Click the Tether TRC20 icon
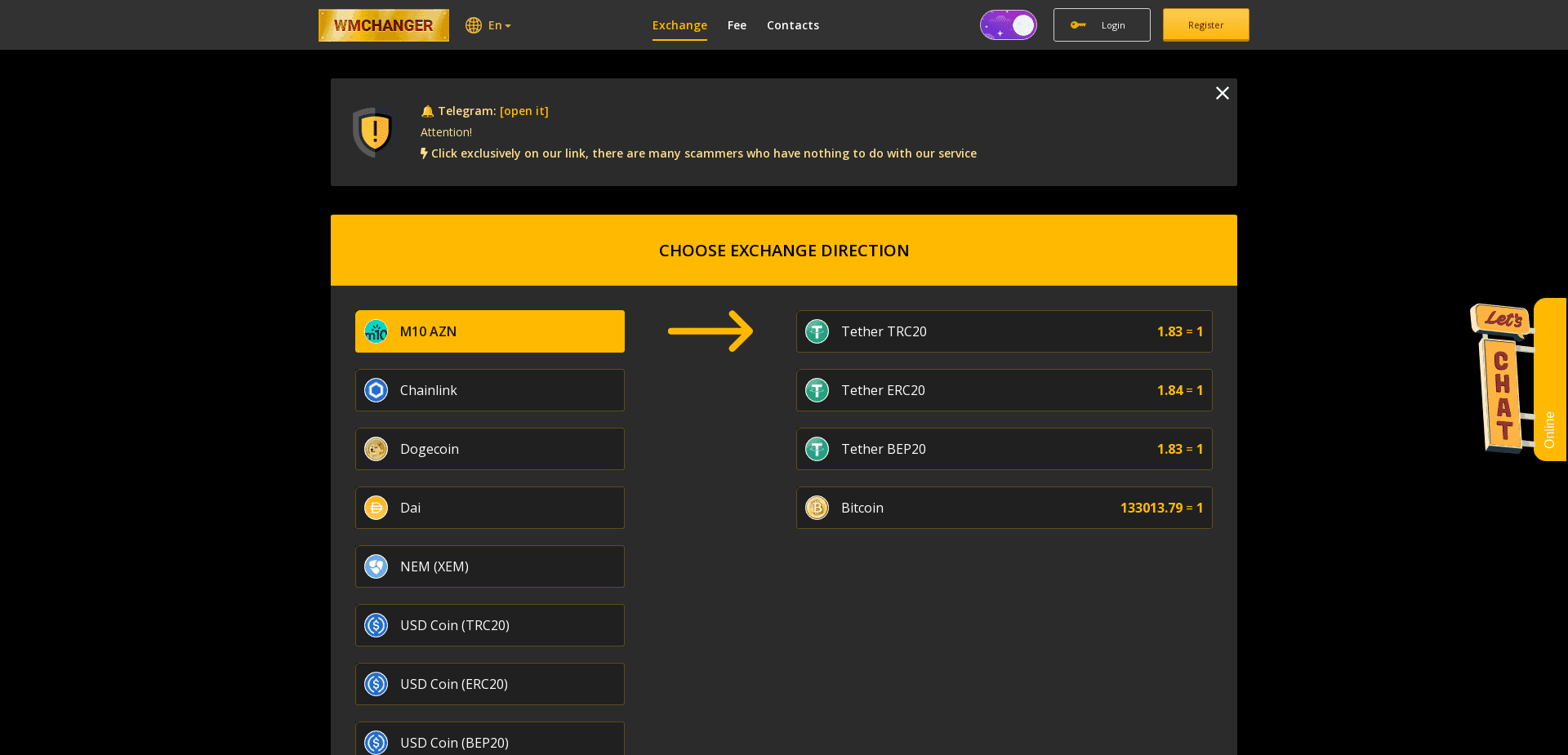Screen dimensions: 1568x755 (x=817, y=331)
